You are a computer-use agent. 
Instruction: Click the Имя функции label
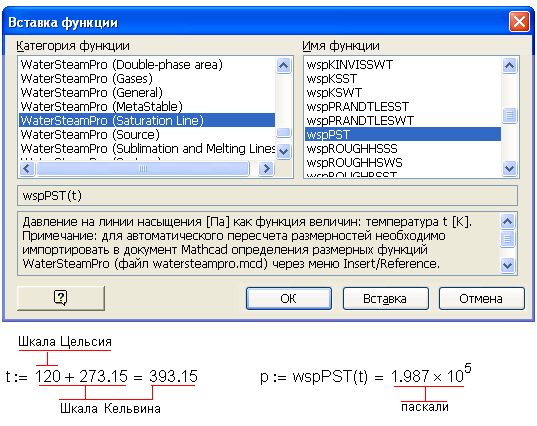coord(341,46)
